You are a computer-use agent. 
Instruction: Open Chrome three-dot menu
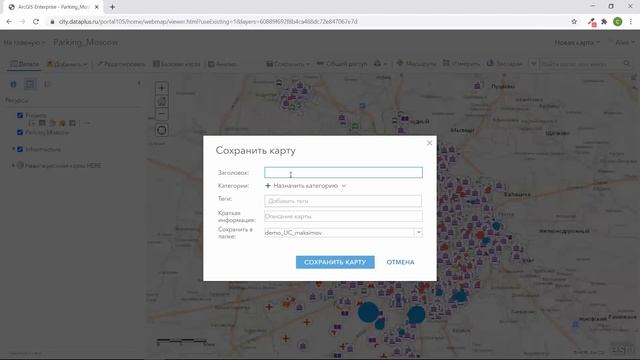[631, 22]
